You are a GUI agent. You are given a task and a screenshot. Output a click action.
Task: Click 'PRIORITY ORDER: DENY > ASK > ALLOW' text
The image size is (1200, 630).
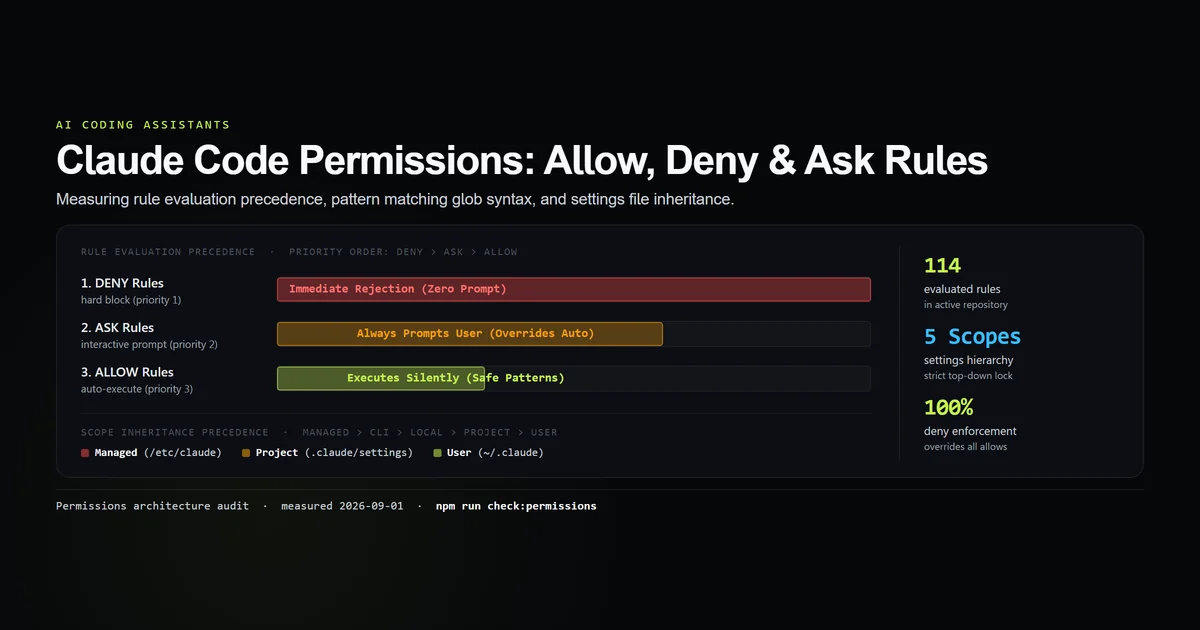coord(403,252)
